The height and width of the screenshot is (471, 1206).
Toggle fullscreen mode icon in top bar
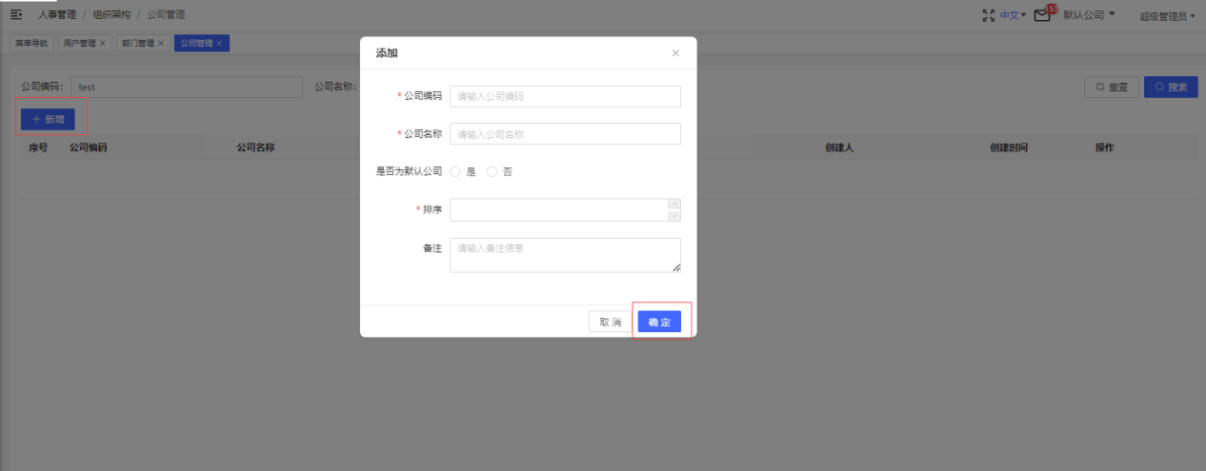pos(989,16)
